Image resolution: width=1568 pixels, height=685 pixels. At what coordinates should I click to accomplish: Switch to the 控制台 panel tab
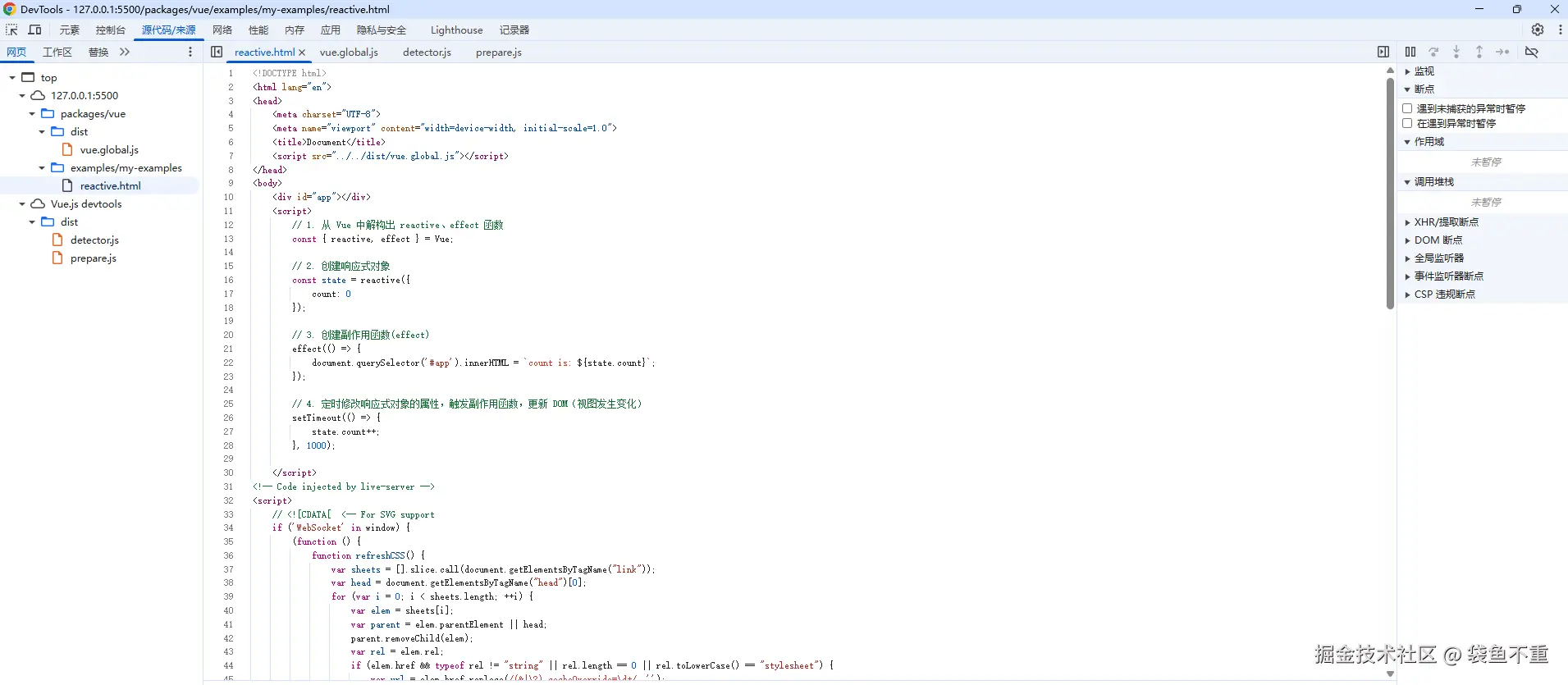click(111, 30)
